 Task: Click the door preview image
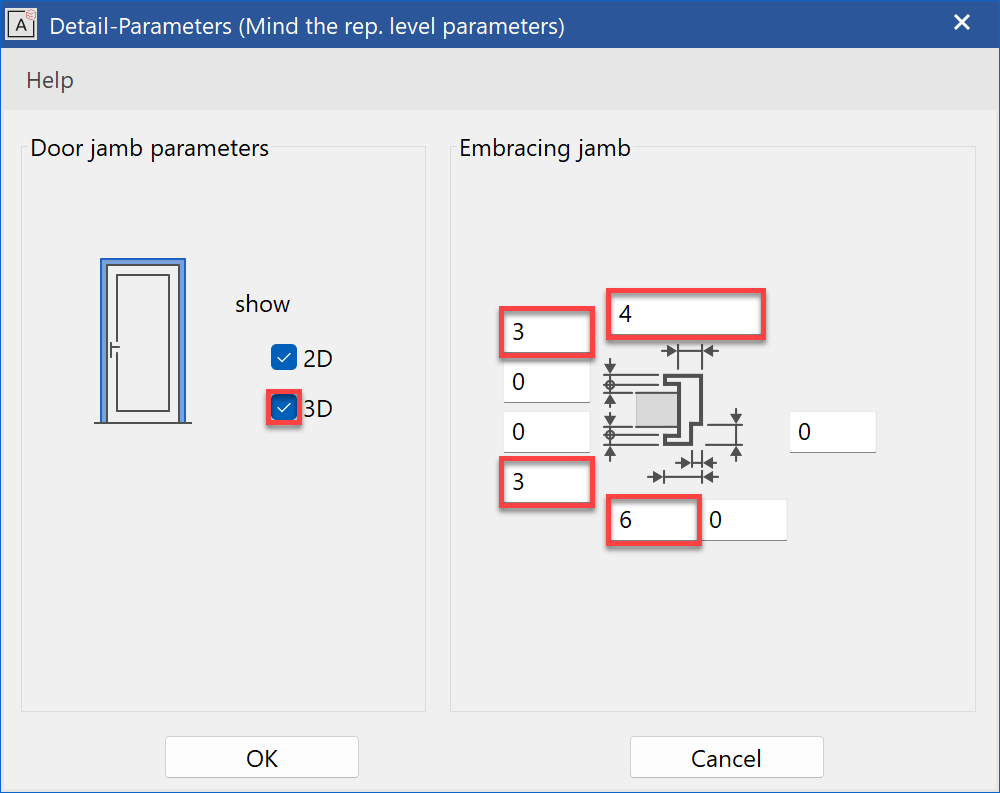click(x=143, y=340)
